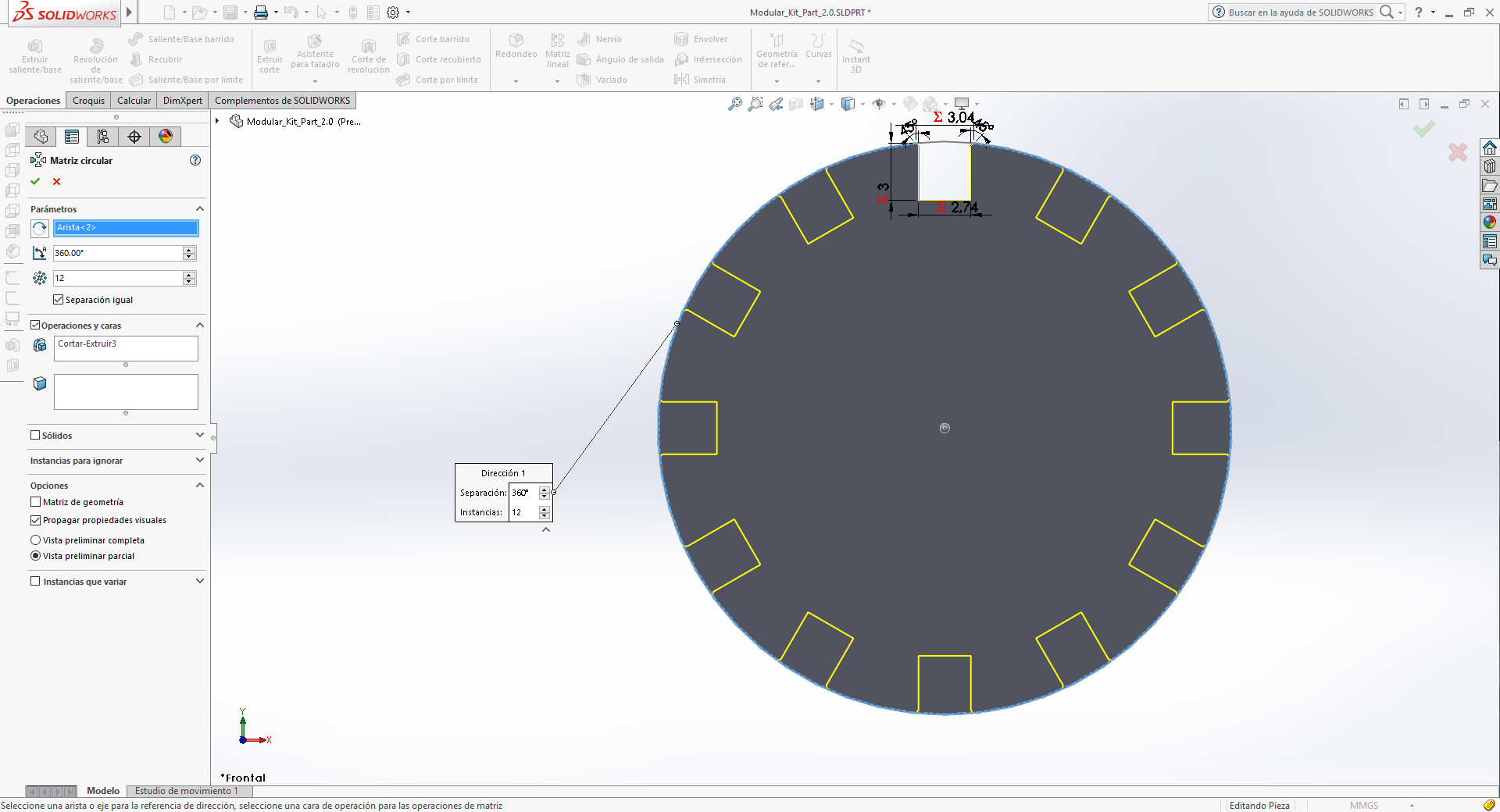Click the Envolver wrap tool
This screenshot has width=1500, height=812.
(701, 39)
